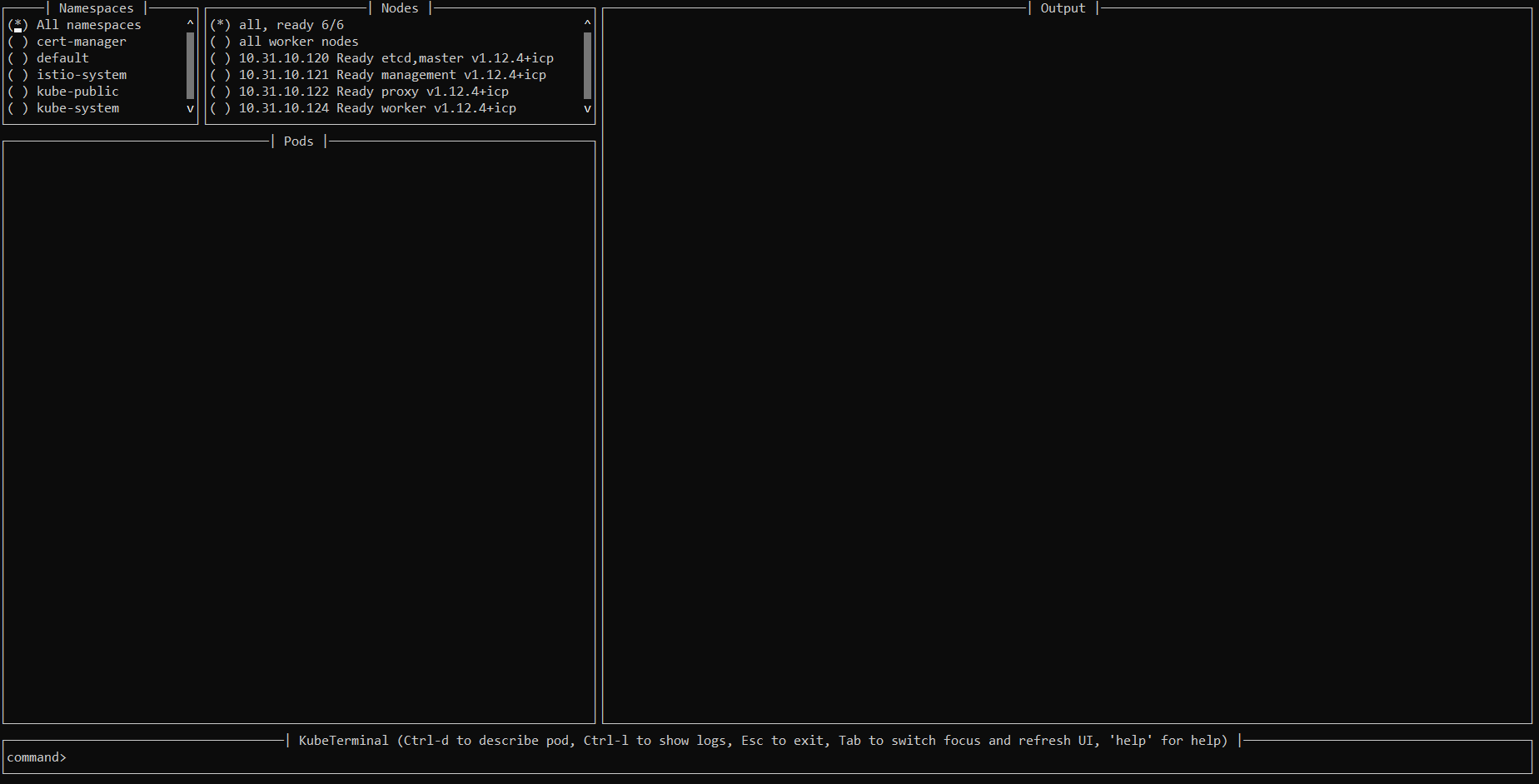This screenshot has height=784, width=1539.
Task: Click the "kube-system" namespace text
Action: point(78,108)
